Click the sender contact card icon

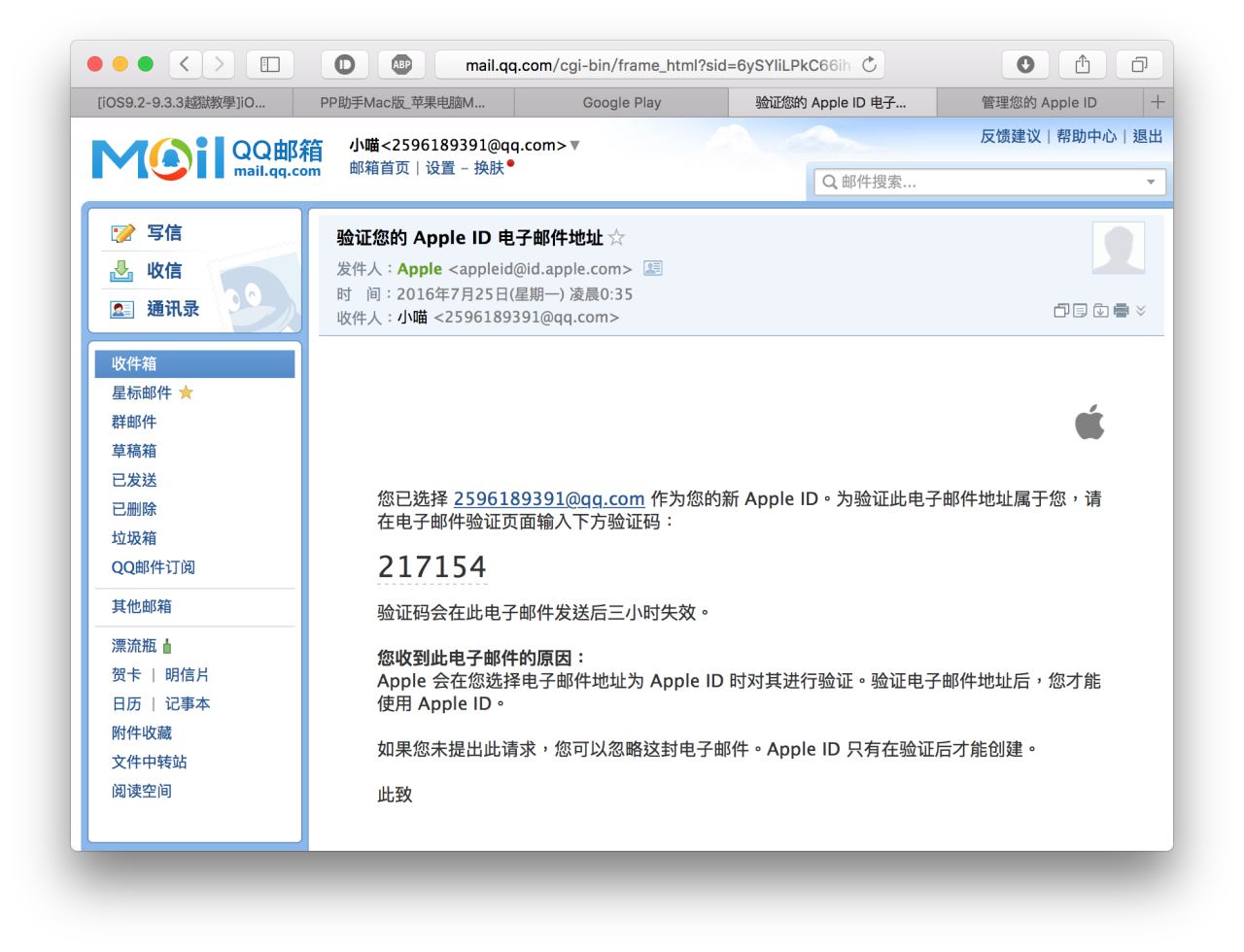coord(653,268)
